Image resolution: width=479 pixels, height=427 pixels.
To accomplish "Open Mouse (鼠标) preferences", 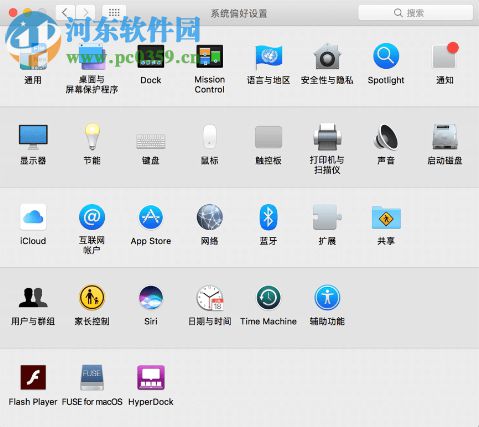I will (x=210, y=136).
